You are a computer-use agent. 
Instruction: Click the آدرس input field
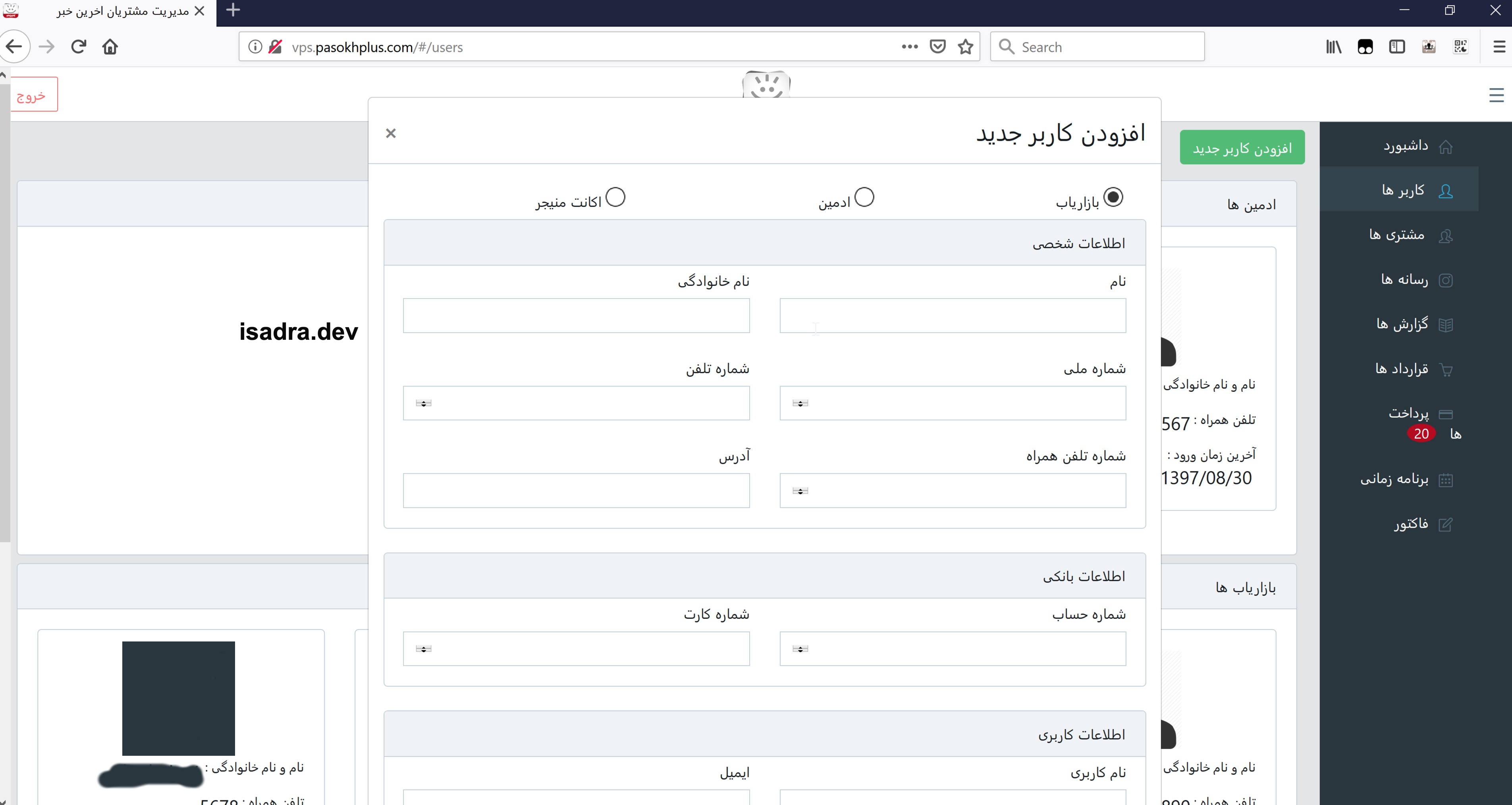(x=576, y=491)
